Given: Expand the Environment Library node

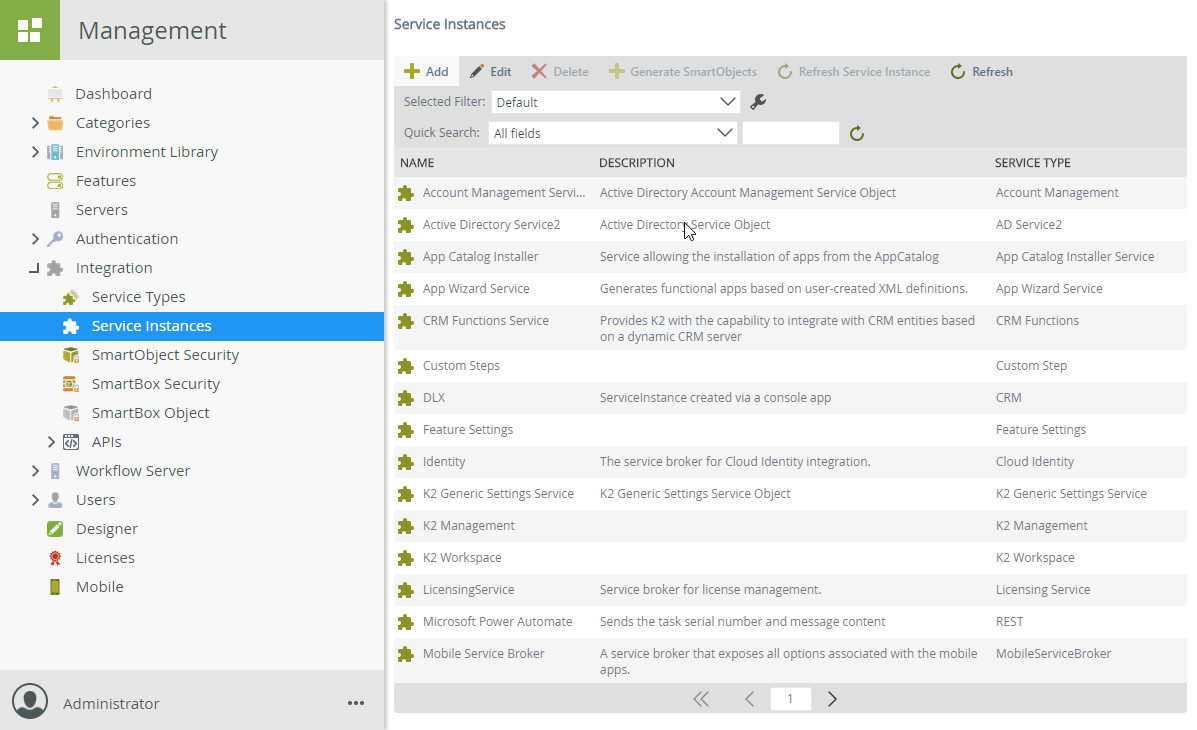Looking at the screenshot, I should pyautogui.click(x=35, y=152).
